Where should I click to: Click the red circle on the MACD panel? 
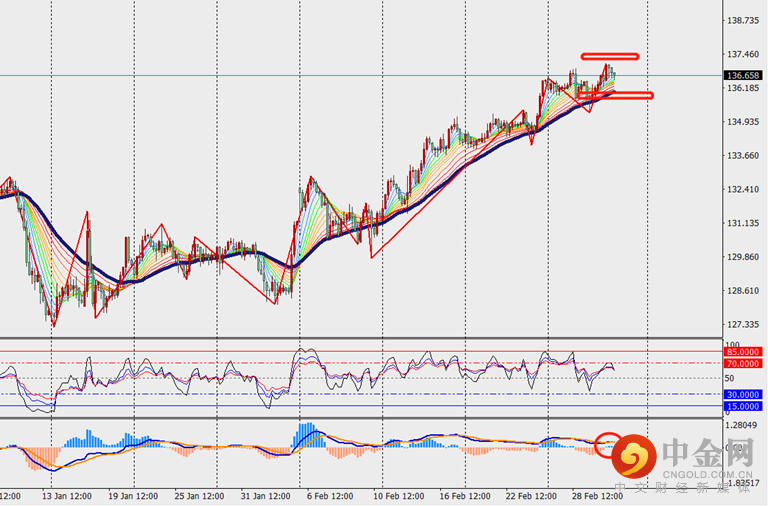coord(608,444)
